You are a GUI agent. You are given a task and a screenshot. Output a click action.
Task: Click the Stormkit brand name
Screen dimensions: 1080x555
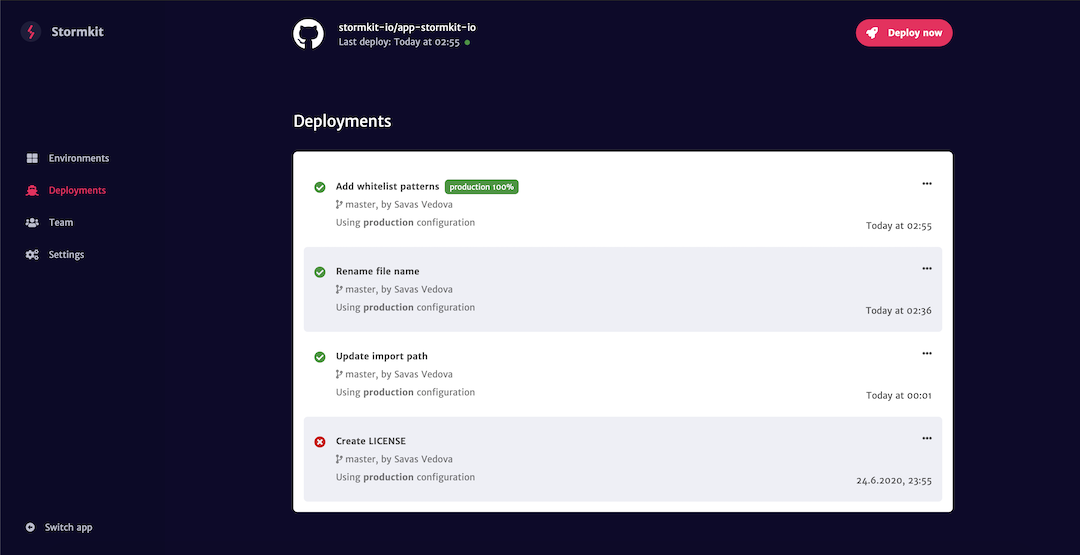click(x=78, y=32)
